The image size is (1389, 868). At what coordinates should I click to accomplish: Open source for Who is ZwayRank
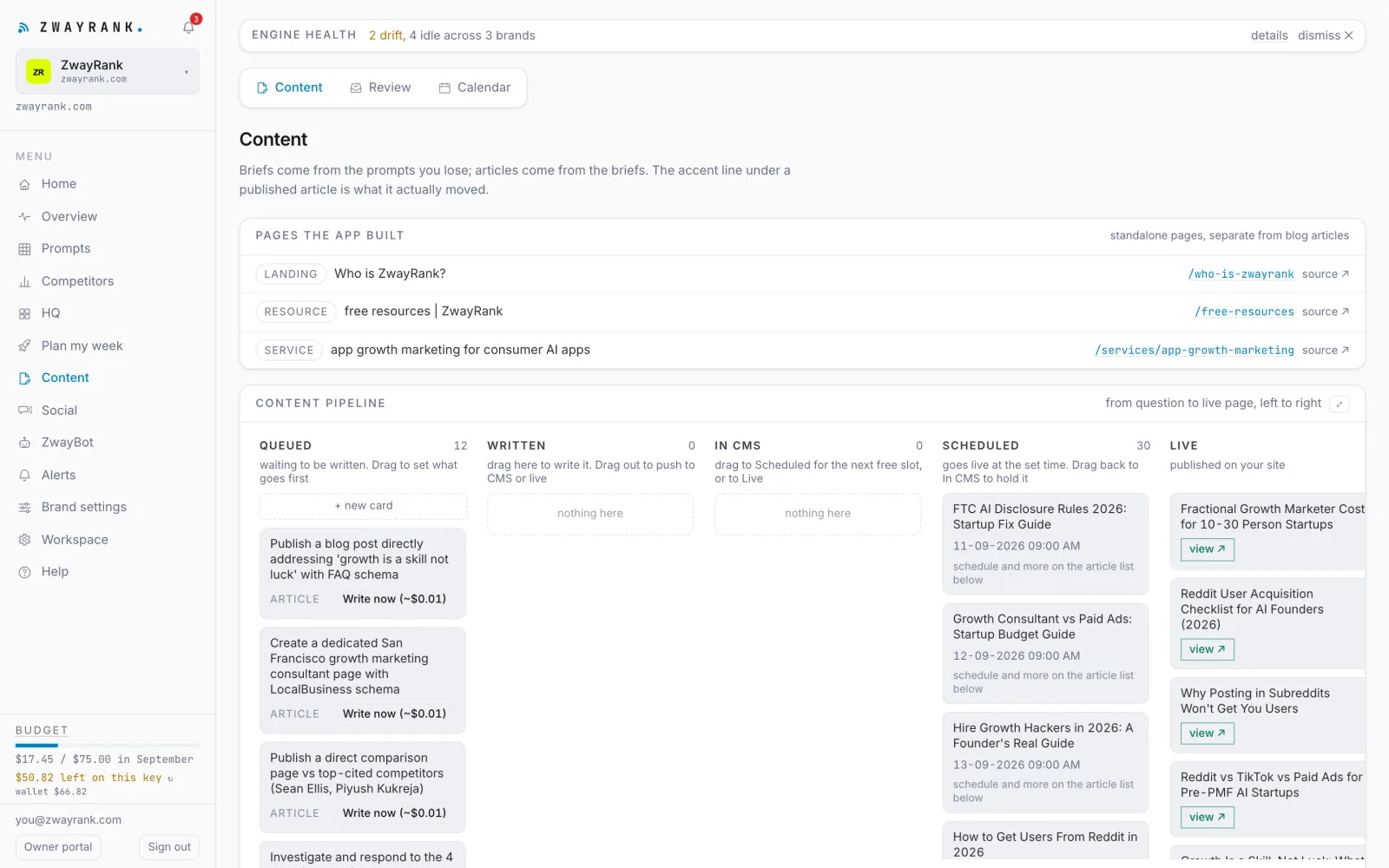click(1326, 274)
